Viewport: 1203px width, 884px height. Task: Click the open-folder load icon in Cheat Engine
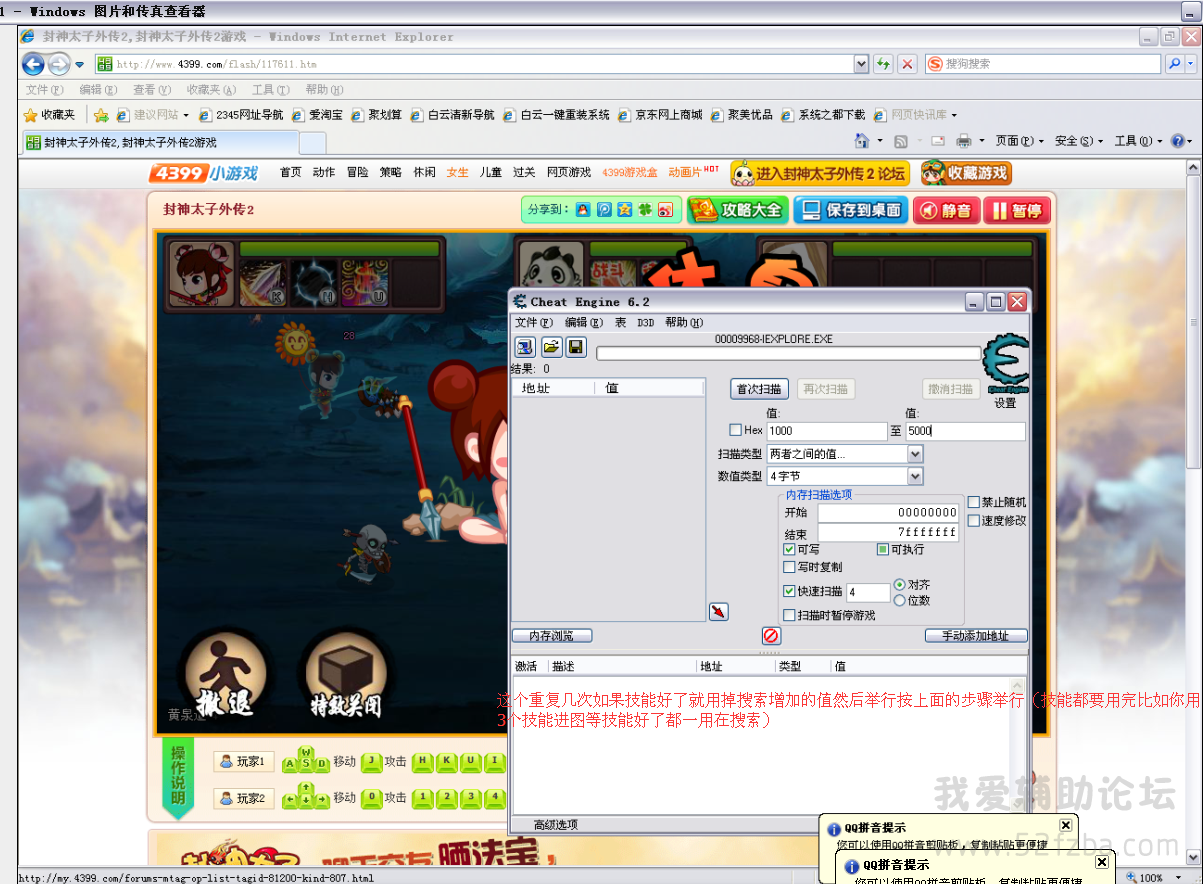[551, 347]
